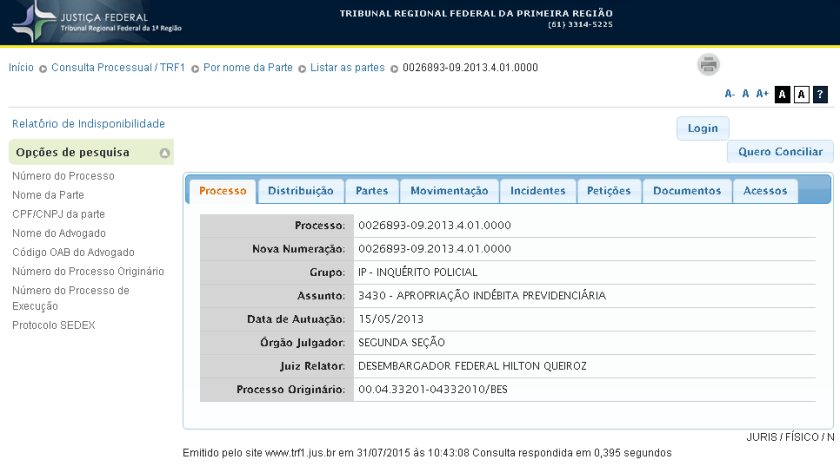Click the phone number (61) 3314-5225
The height and width of the screenshot is (466, 840).
[x=580, y=25]
